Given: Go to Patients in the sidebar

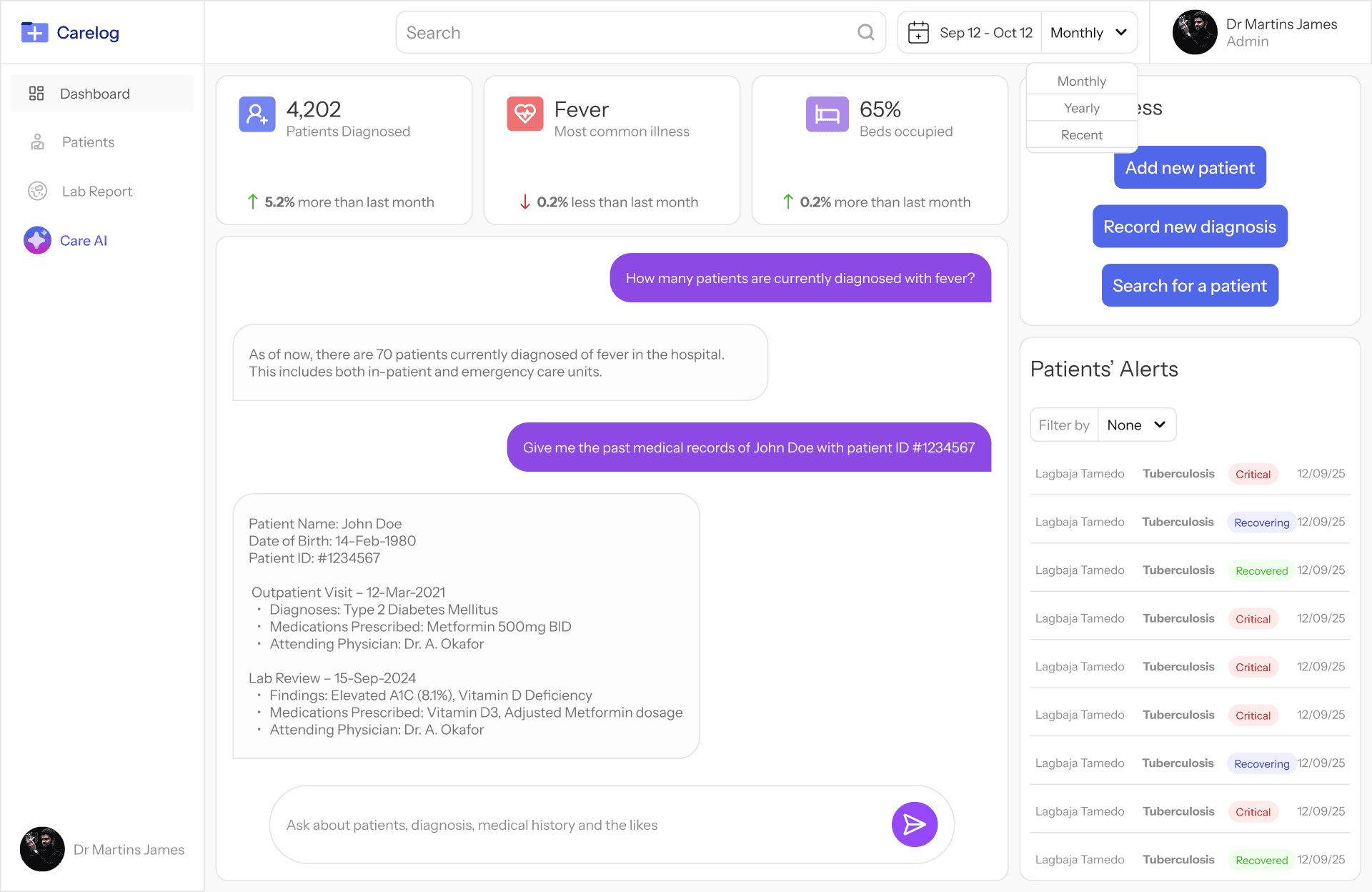Looking at the screenshot, I should click(x=88, y=142).
